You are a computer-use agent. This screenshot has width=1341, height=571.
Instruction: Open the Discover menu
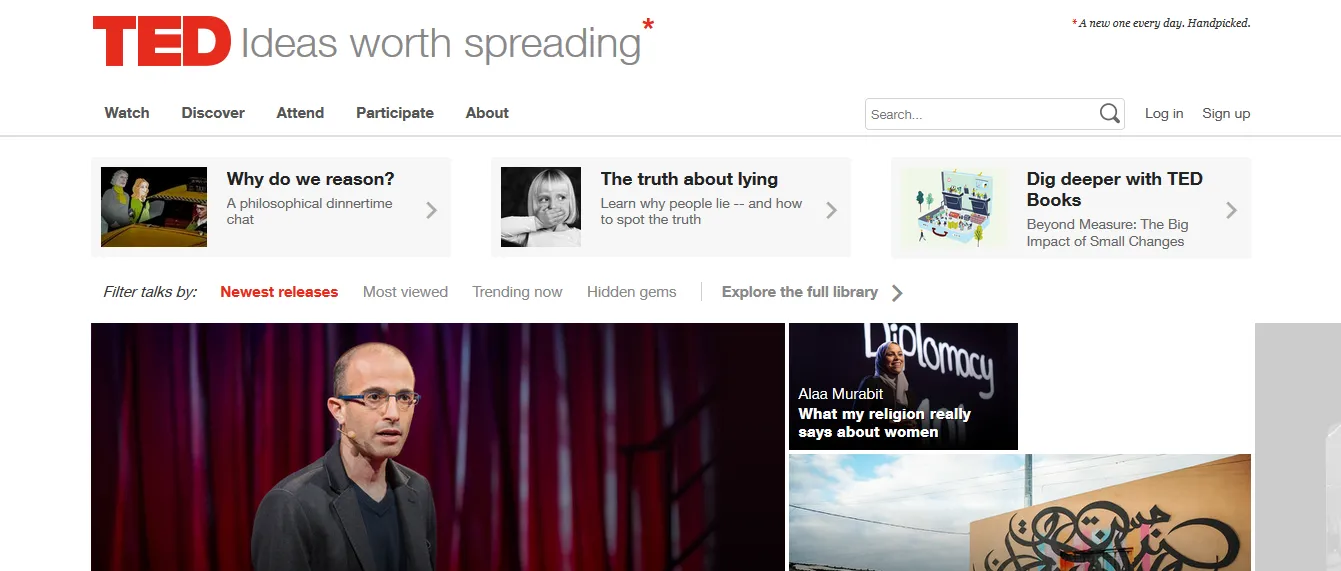pyautogui.click(x=213, y=113)
